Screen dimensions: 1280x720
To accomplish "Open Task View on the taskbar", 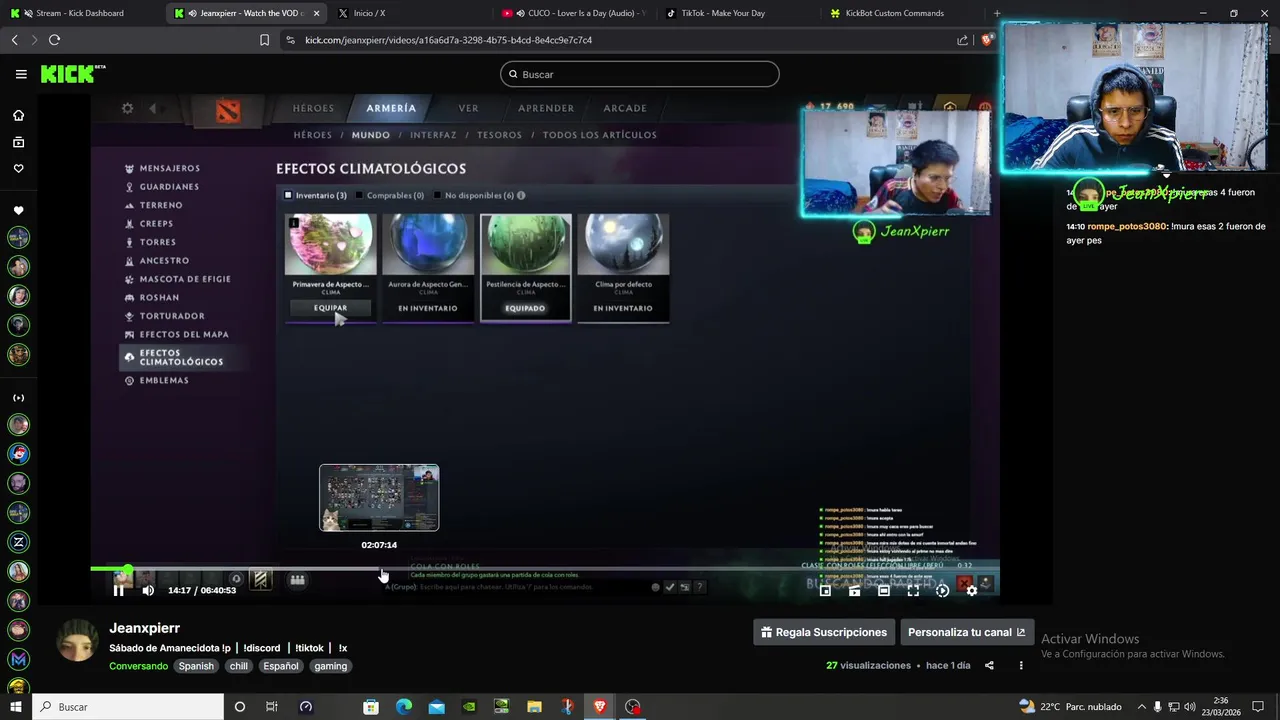I will pyautogui.click(x=271, y=706).
